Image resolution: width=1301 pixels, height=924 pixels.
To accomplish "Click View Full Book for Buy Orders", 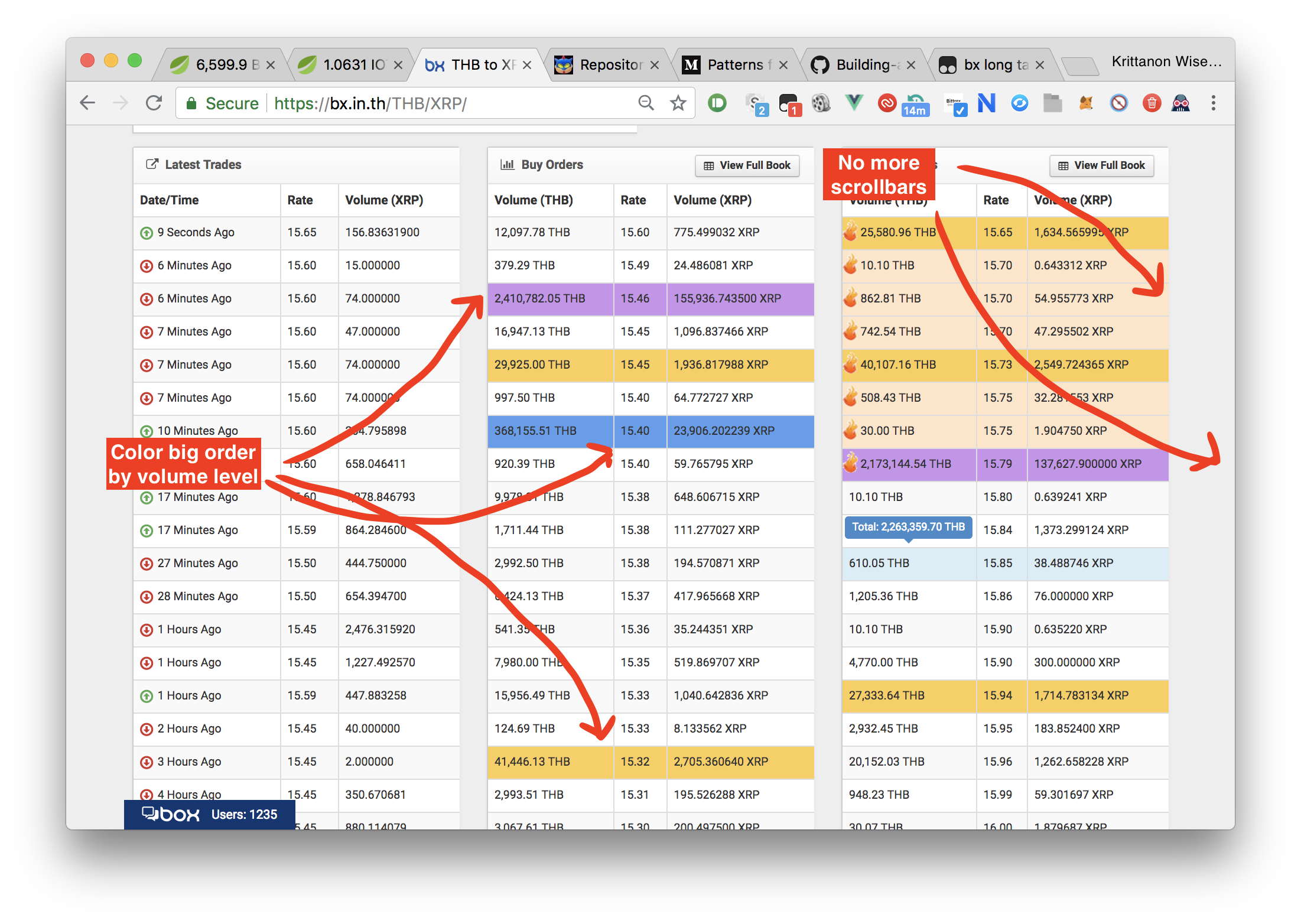I will (x=747, y=165).
